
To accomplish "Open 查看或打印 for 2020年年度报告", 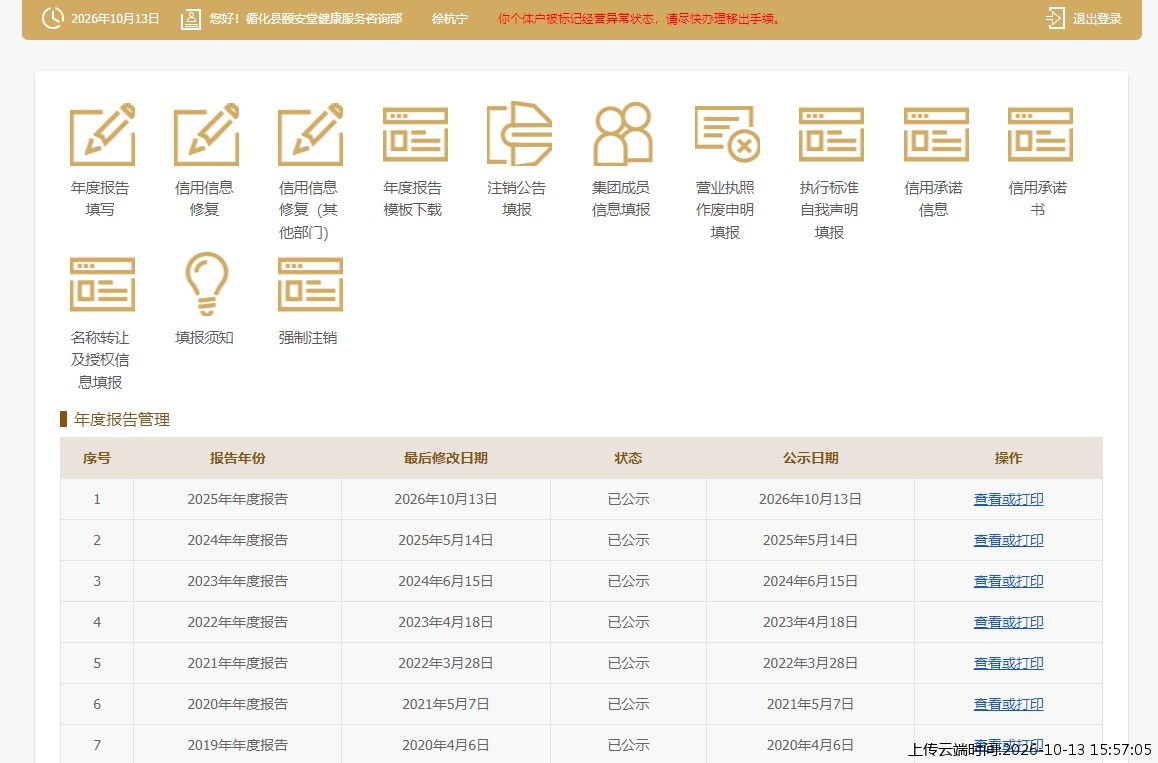I will point(1008,704).
